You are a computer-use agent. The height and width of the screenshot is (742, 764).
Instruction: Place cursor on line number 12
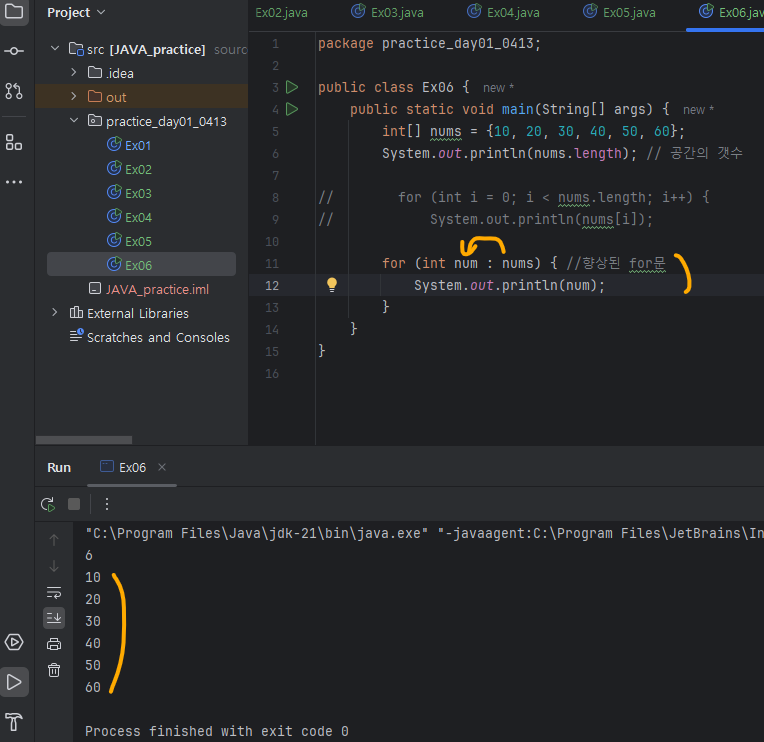pyautogui.click(x=272, y=285)
